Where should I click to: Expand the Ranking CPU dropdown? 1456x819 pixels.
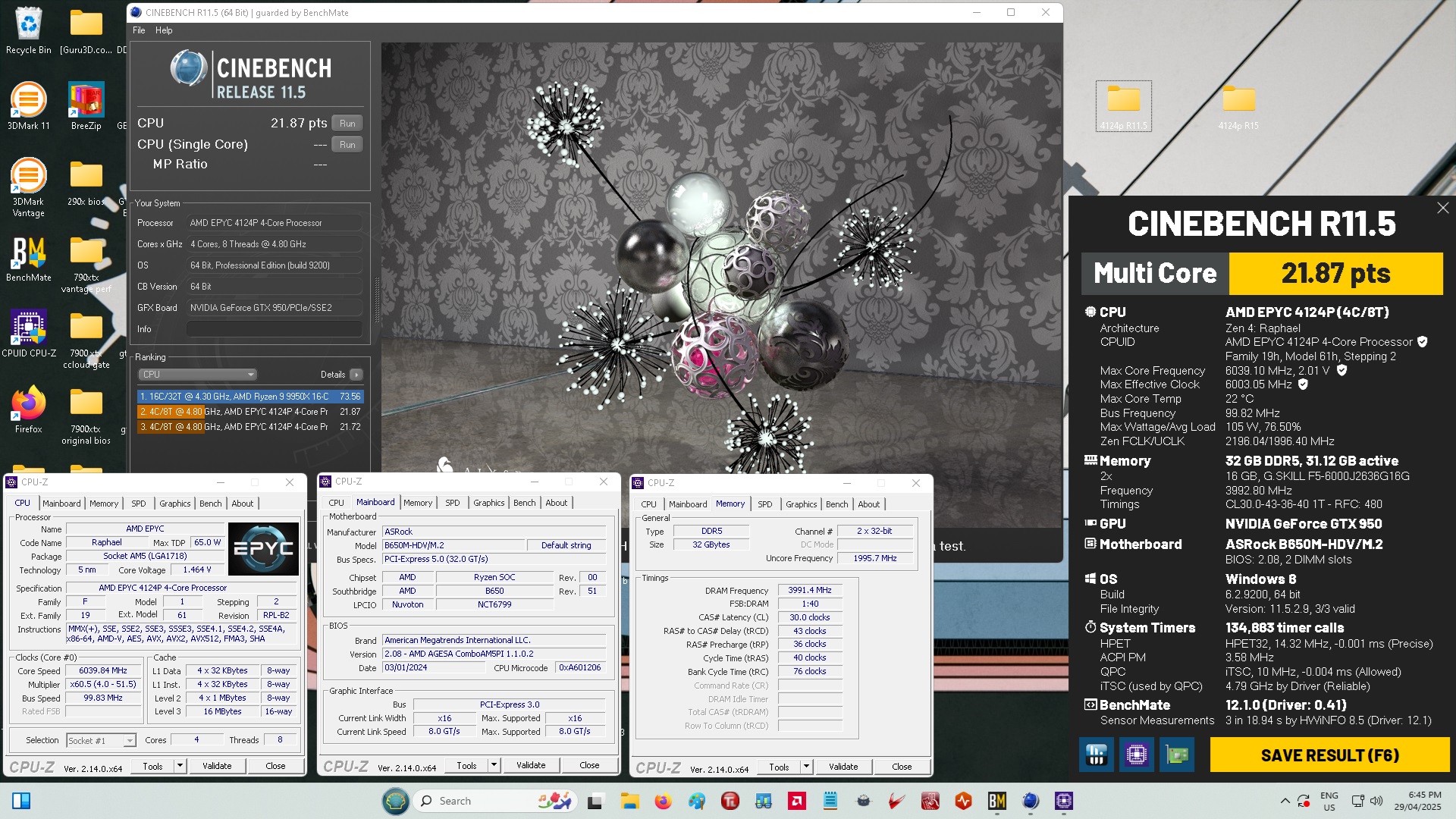[197, 375]
